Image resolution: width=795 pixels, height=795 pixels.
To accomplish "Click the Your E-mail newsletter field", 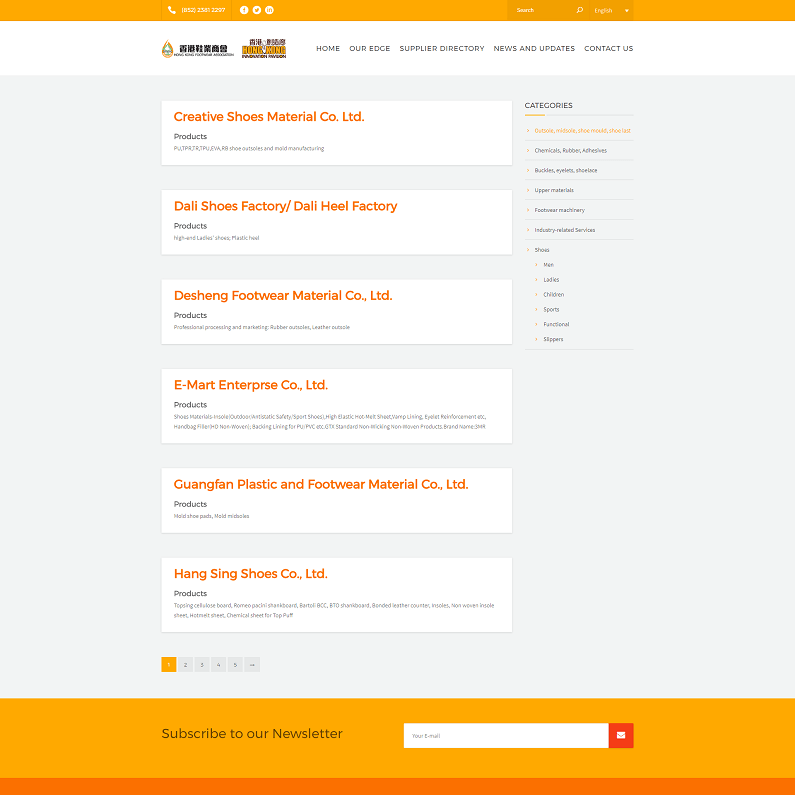I will [506, 735].
